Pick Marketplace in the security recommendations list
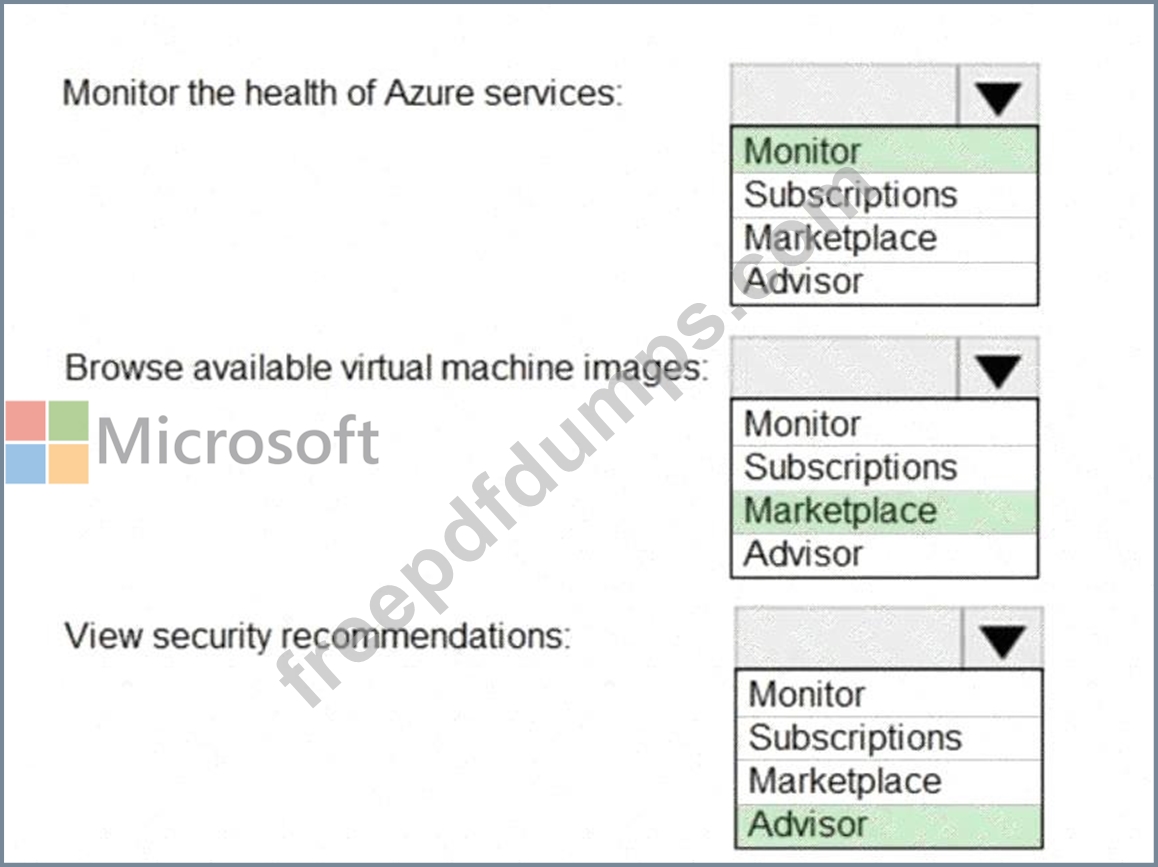The height and width of the screenshot is (867, 1158). pos(888,781)
